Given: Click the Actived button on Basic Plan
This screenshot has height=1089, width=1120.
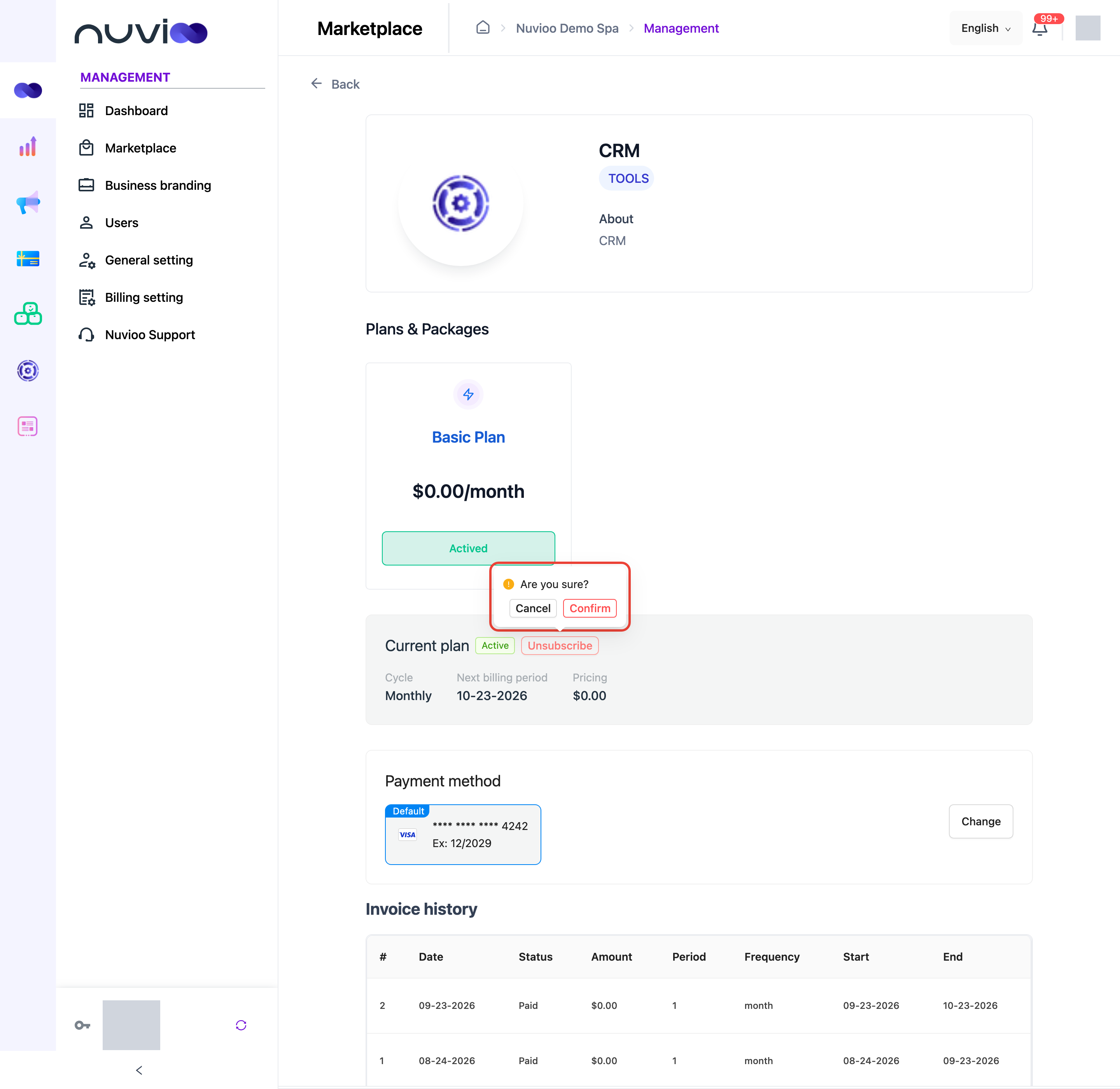Looking at the screenshot, I should pos(468,548).
